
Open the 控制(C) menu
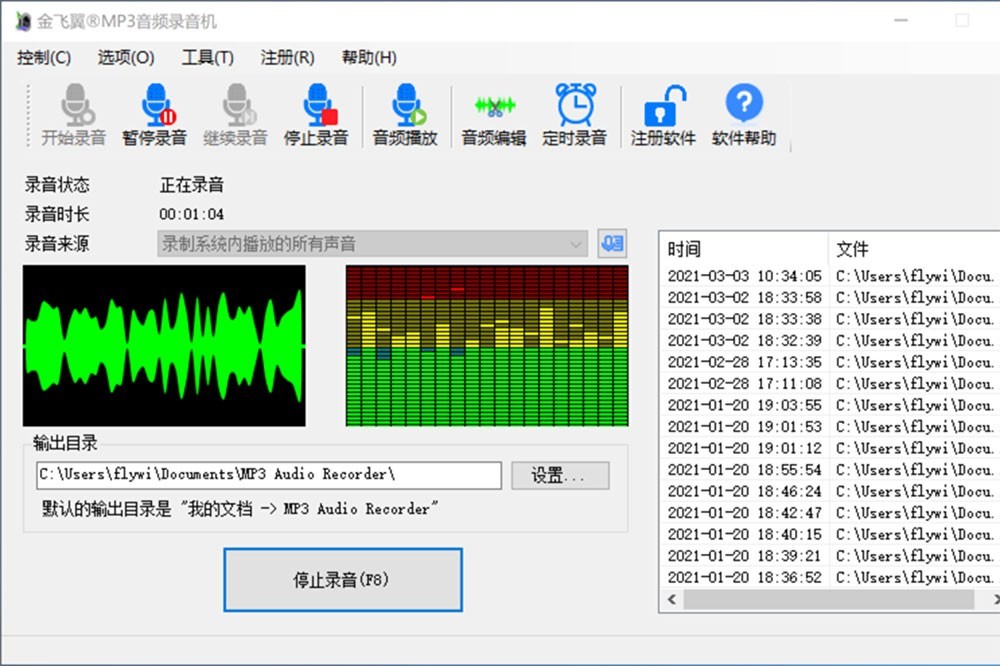point(44,58)
